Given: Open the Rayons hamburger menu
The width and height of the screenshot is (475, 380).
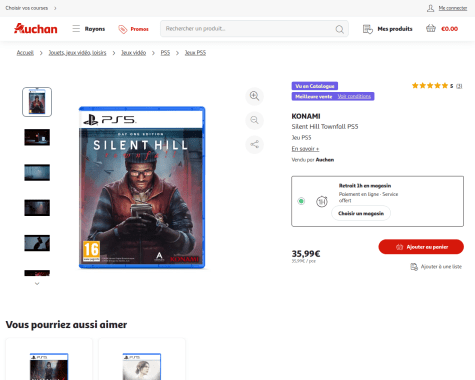Looking at the screenshot, I should pos(89,29).
